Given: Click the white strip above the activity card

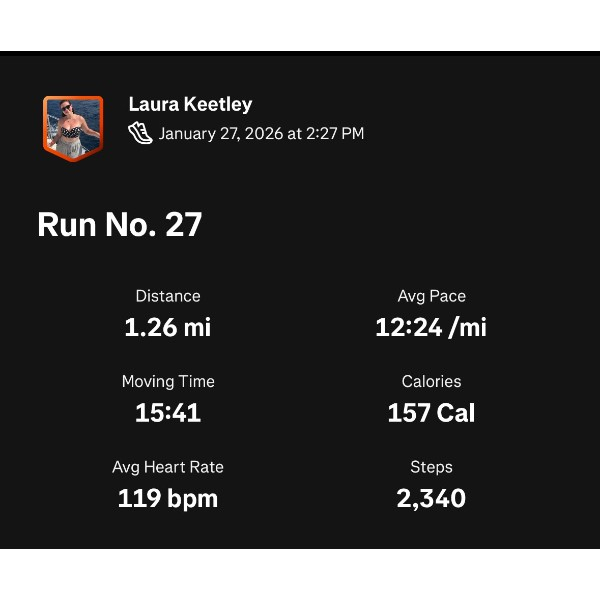Looking at the screenshot, I should pos(300,25).
